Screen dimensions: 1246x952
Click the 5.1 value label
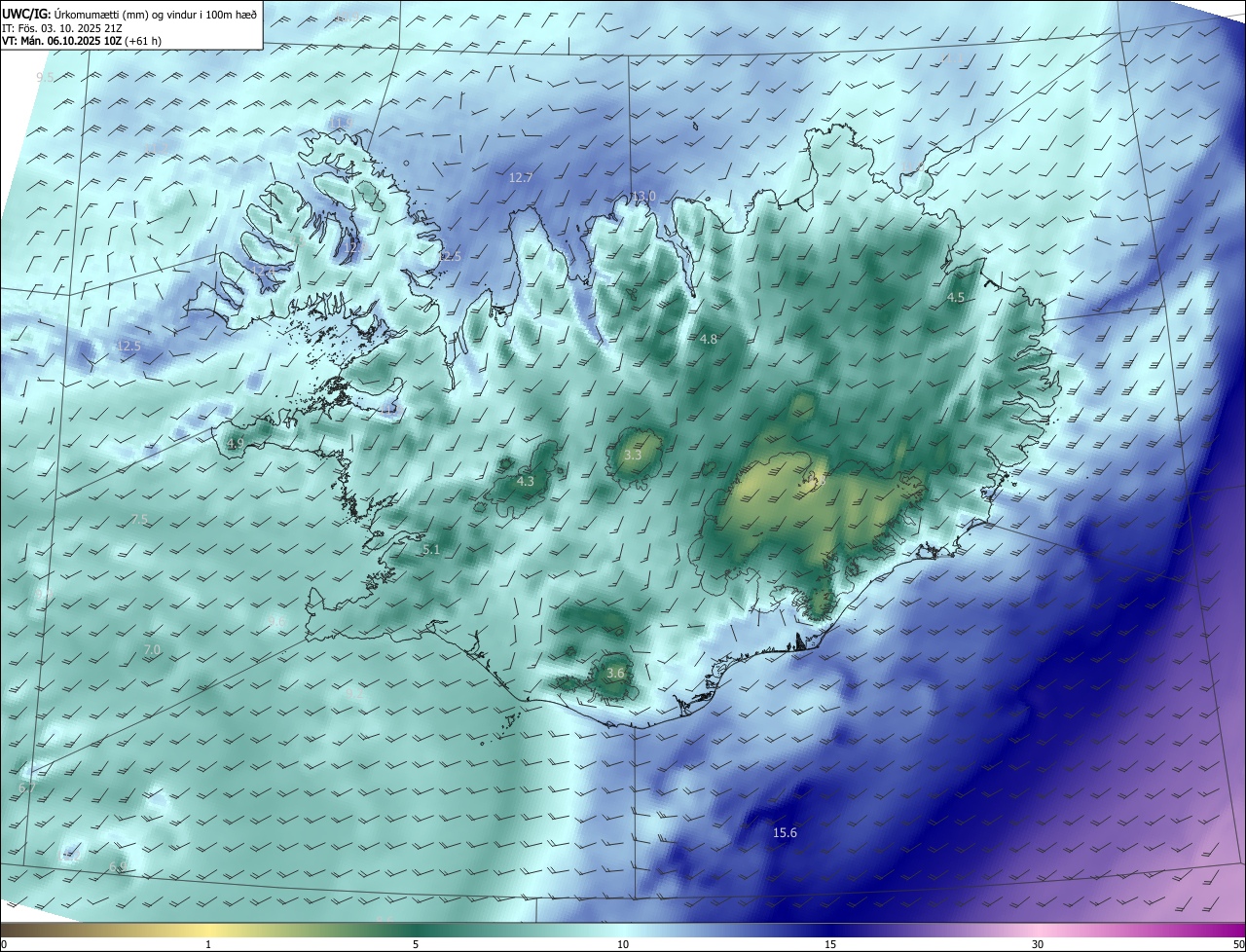pos(431,550)
